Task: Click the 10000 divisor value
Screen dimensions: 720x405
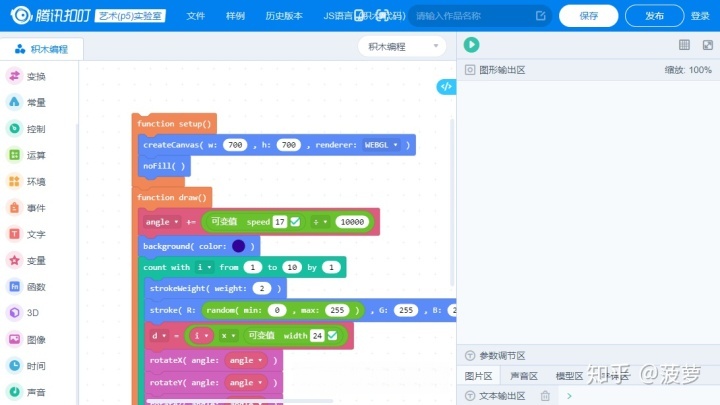Action: (352, 222)
